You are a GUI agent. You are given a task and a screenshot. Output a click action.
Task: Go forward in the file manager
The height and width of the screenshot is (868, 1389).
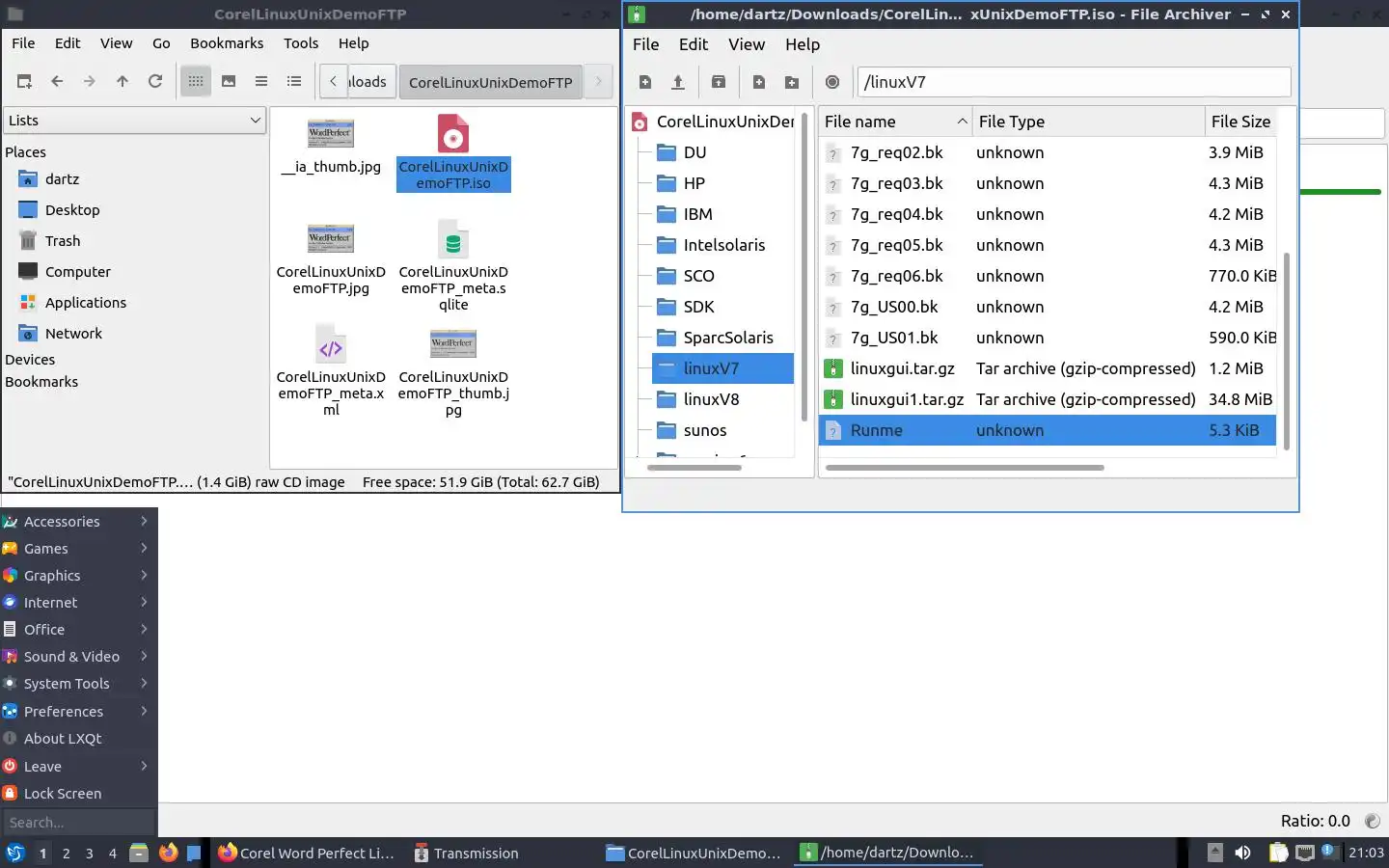90,82
